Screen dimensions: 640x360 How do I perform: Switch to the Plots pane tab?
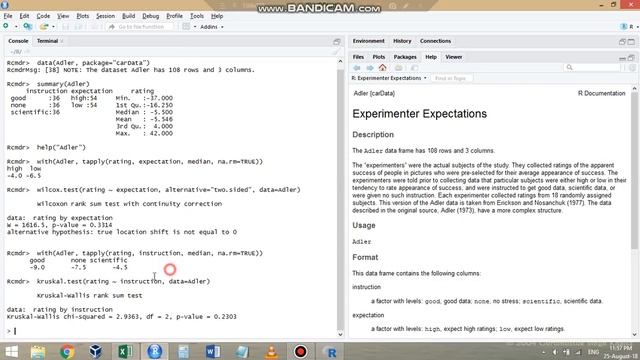click(x=378, y=57)
